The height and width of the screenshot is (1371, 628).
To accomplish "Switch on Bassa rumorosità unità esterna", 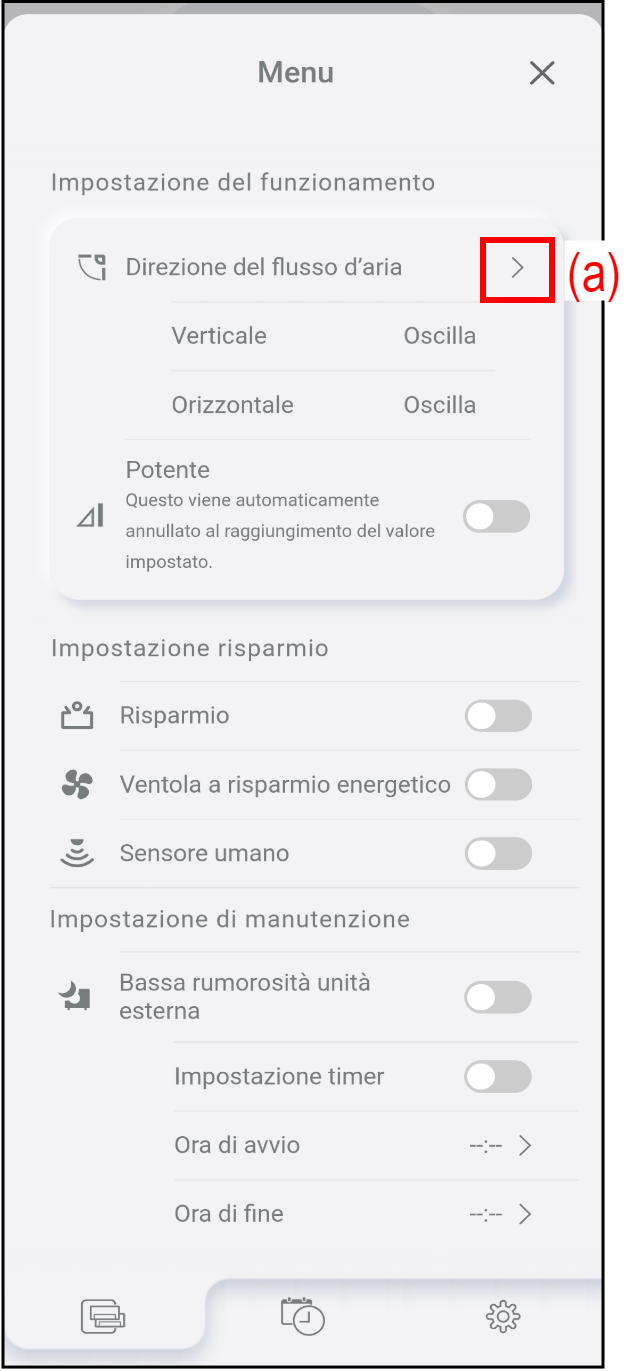I will [498, 997].
